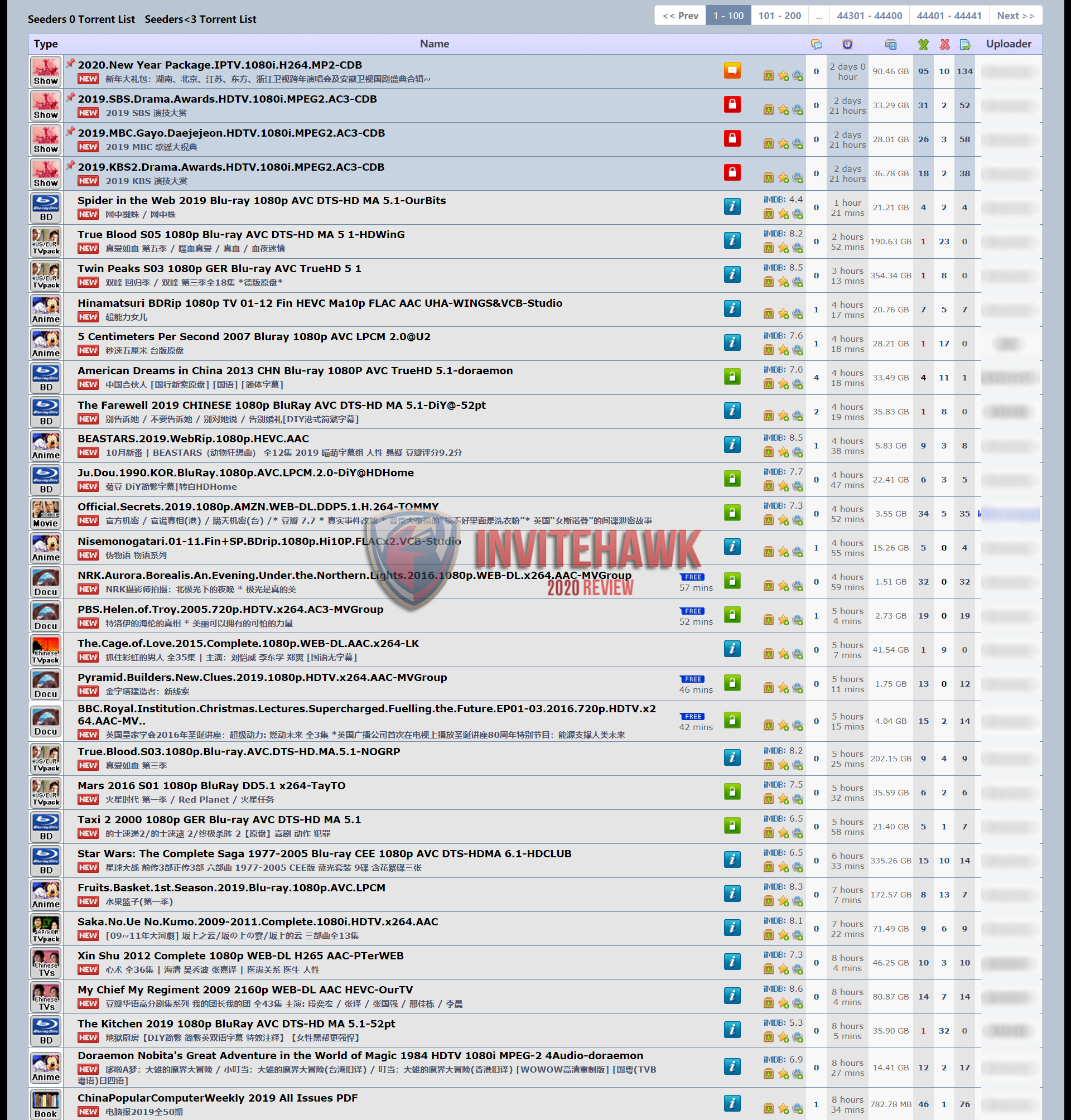Sort by snatched document header icon

(x=965, y=45)
